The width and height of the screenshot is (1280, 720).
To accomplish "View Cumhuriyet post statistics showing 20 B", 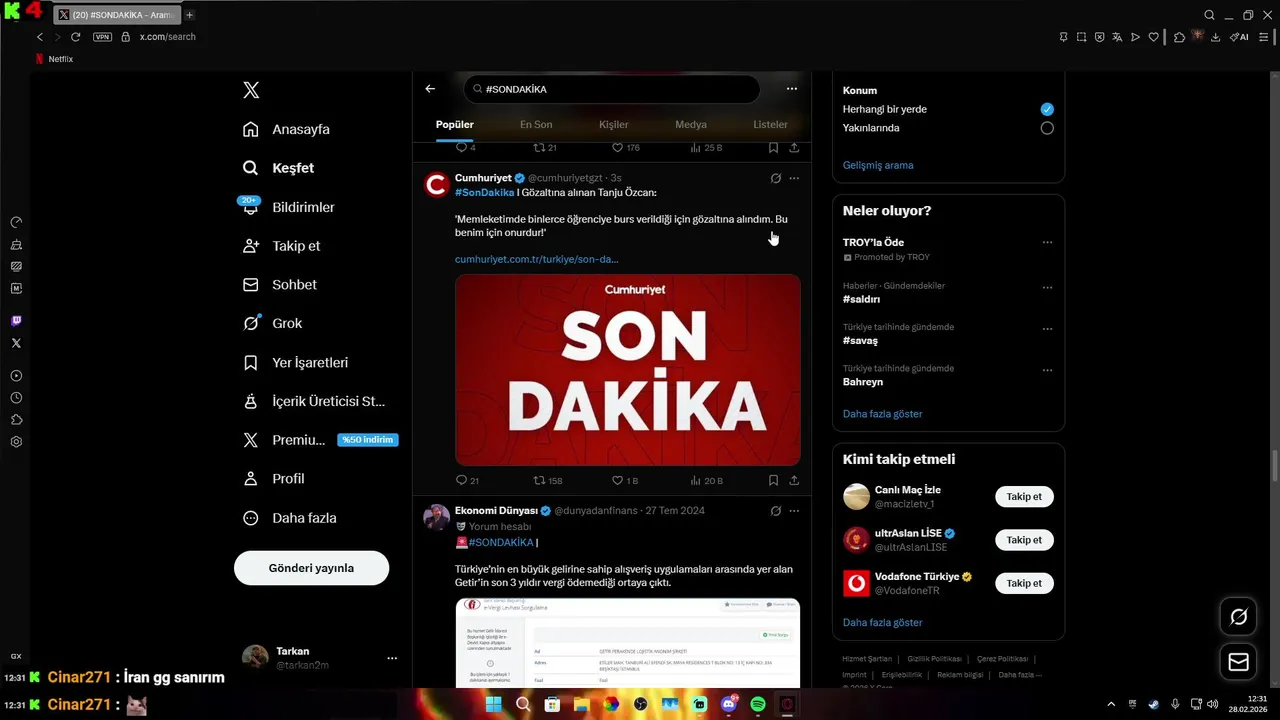I will coord(706,480).
